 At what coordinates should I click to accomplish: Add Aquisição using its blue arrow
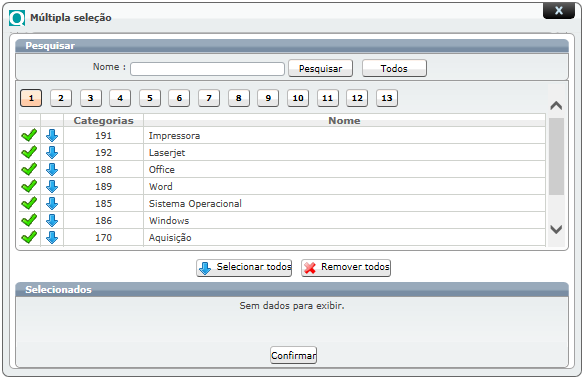(x=52, y=237)
